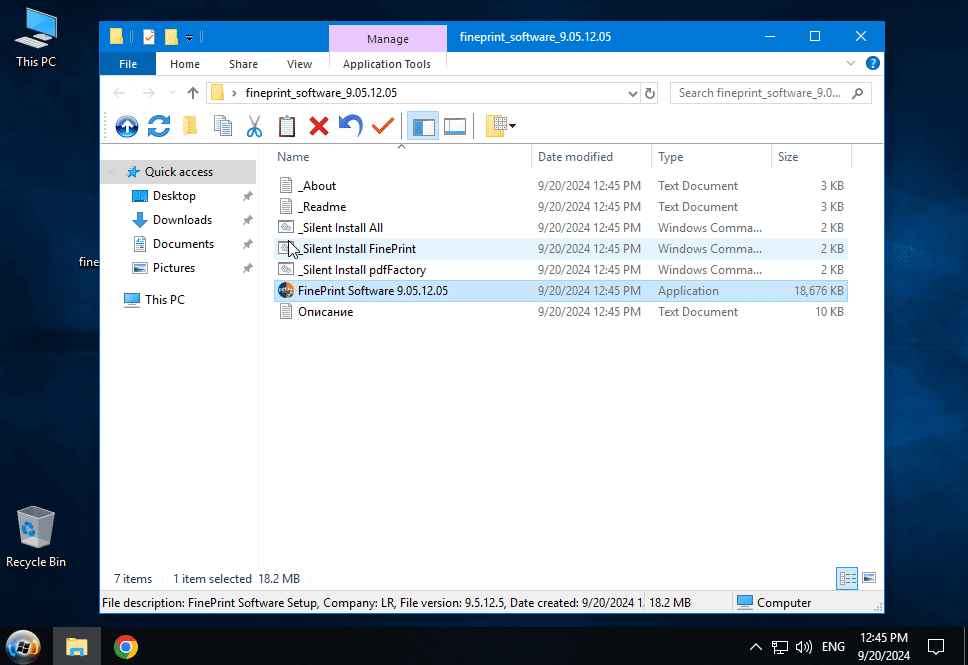Open the Application Tools tab
The image size is (968, 665).
tap(387, 64)
